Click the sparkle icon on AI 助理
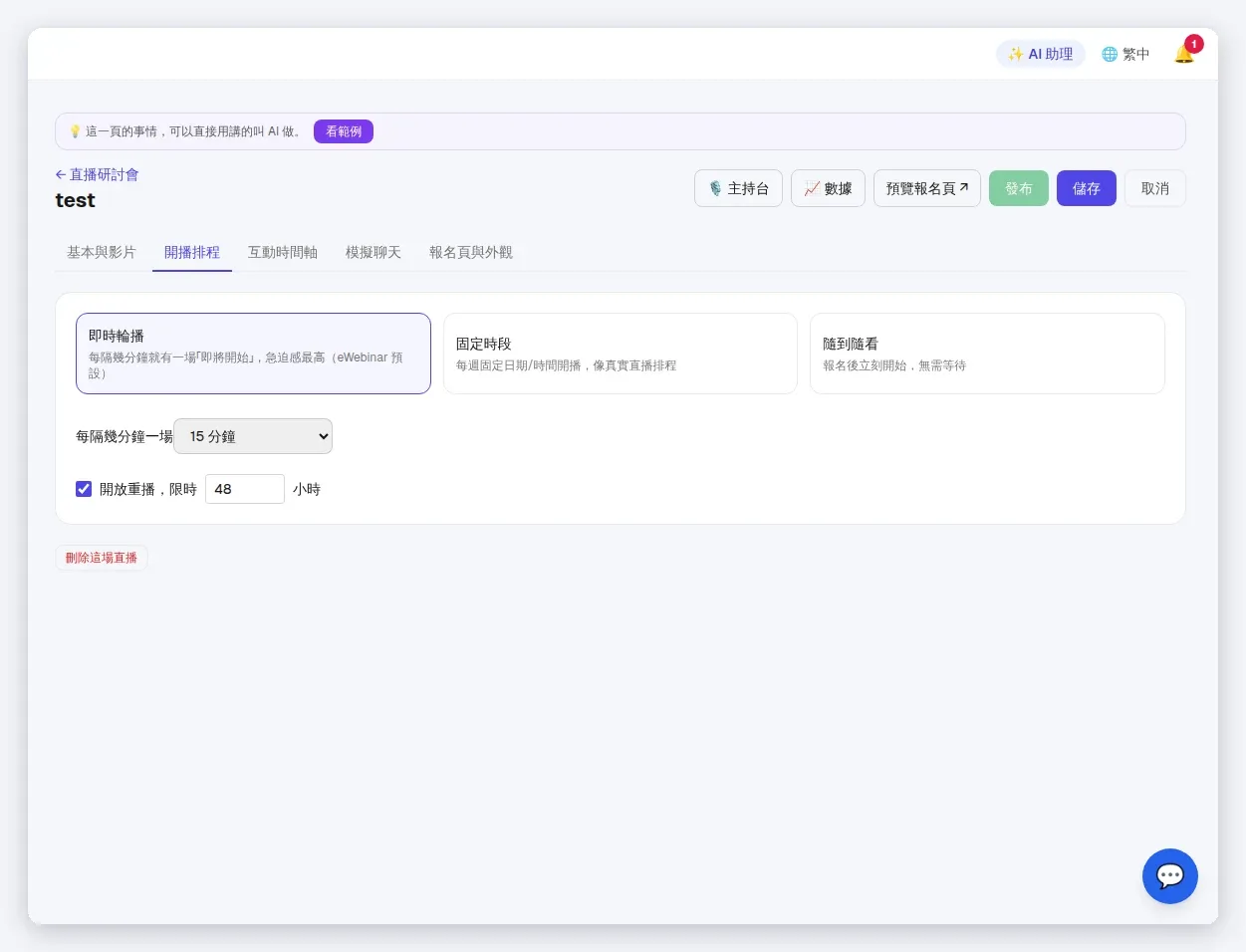The height and width of the screenshot is (952, 1246). tap(1016, 54)
